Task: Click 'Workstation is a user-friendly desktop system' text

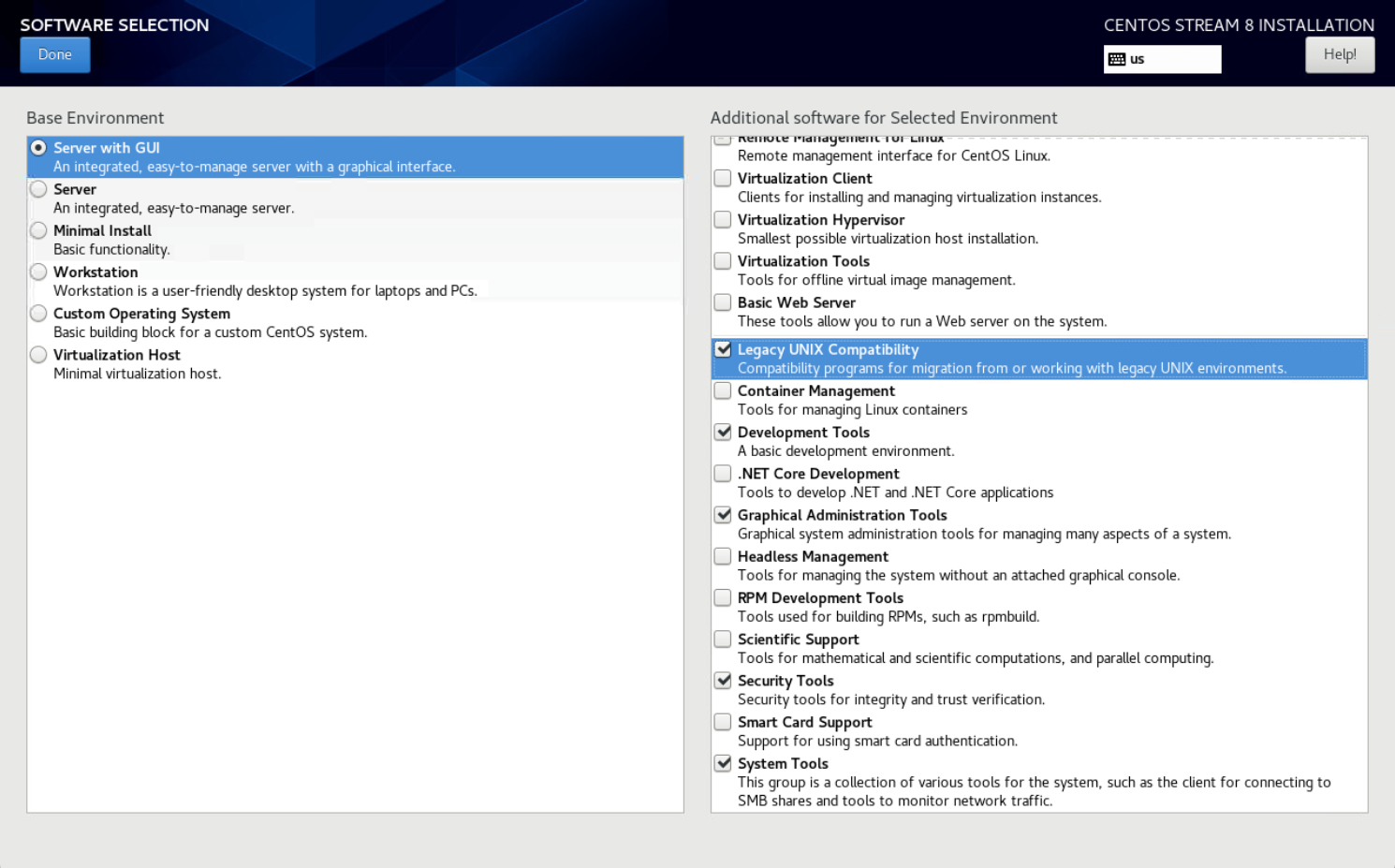Action: [265, 291]
